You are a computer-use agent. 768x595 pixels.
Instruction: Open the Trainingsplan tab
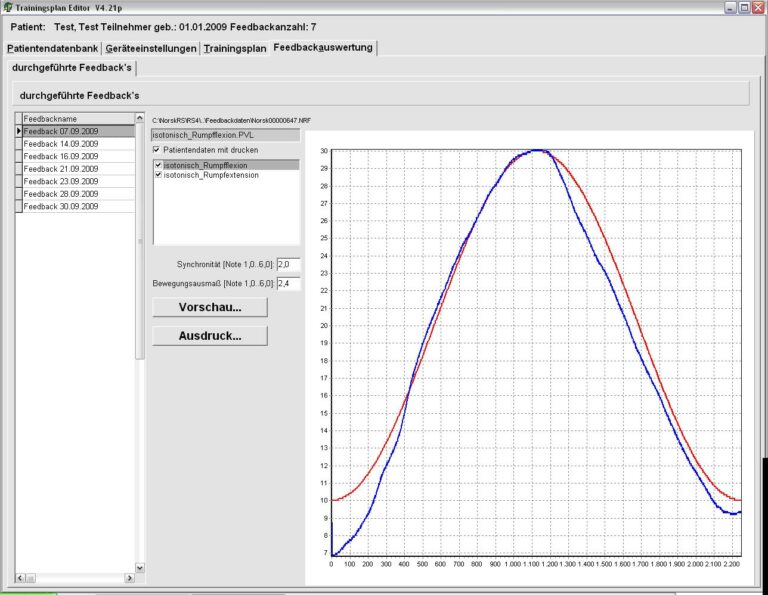pyautogui.click(x=235, y=48)
